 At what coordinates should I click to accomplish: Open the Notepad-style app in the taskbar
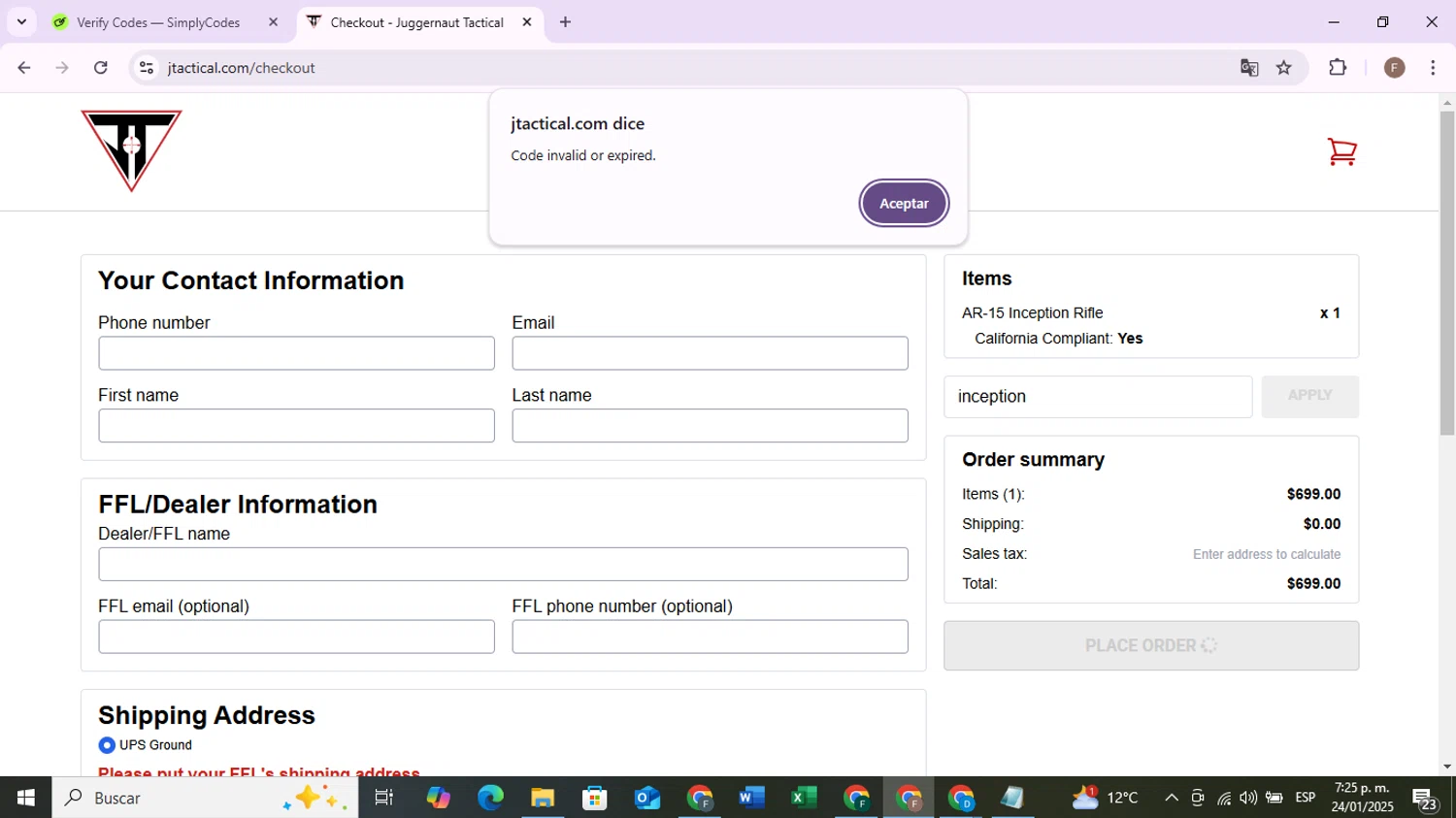coord(1012,798)
